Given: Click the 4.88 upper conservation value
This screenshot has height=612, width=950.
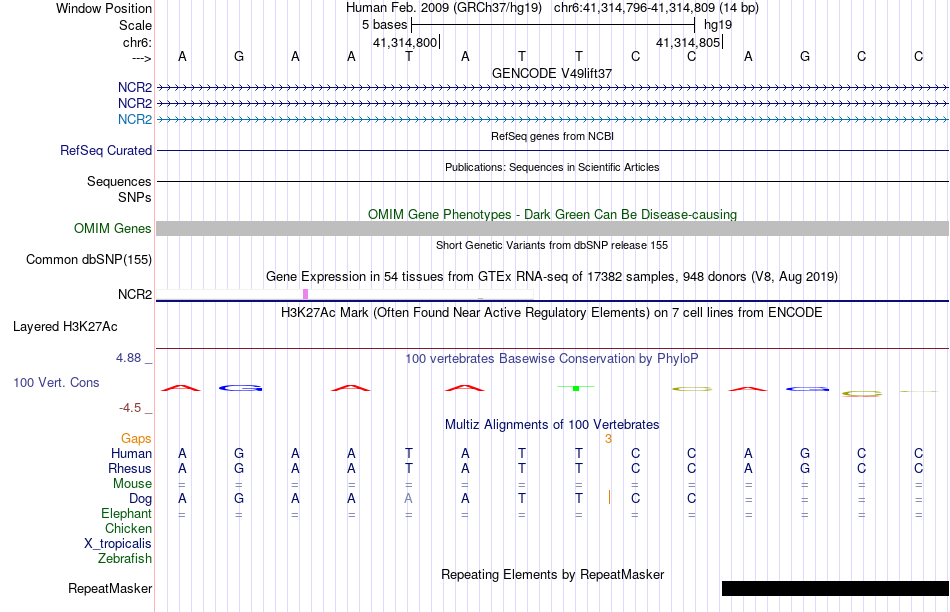Looking at the screenshot, I should click(x=128, y=358).
